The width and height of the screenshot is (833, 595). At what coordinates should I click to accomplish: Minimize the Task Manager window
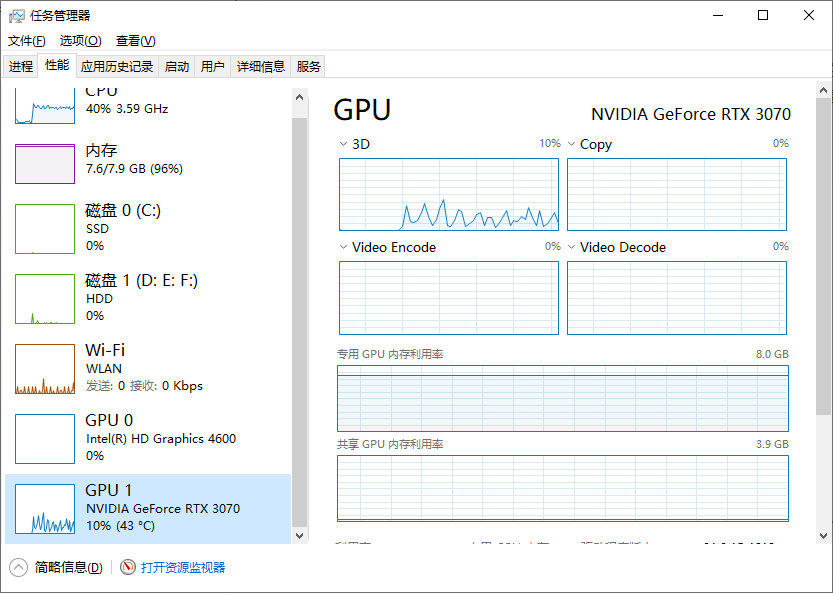click(x=718, y=15)
